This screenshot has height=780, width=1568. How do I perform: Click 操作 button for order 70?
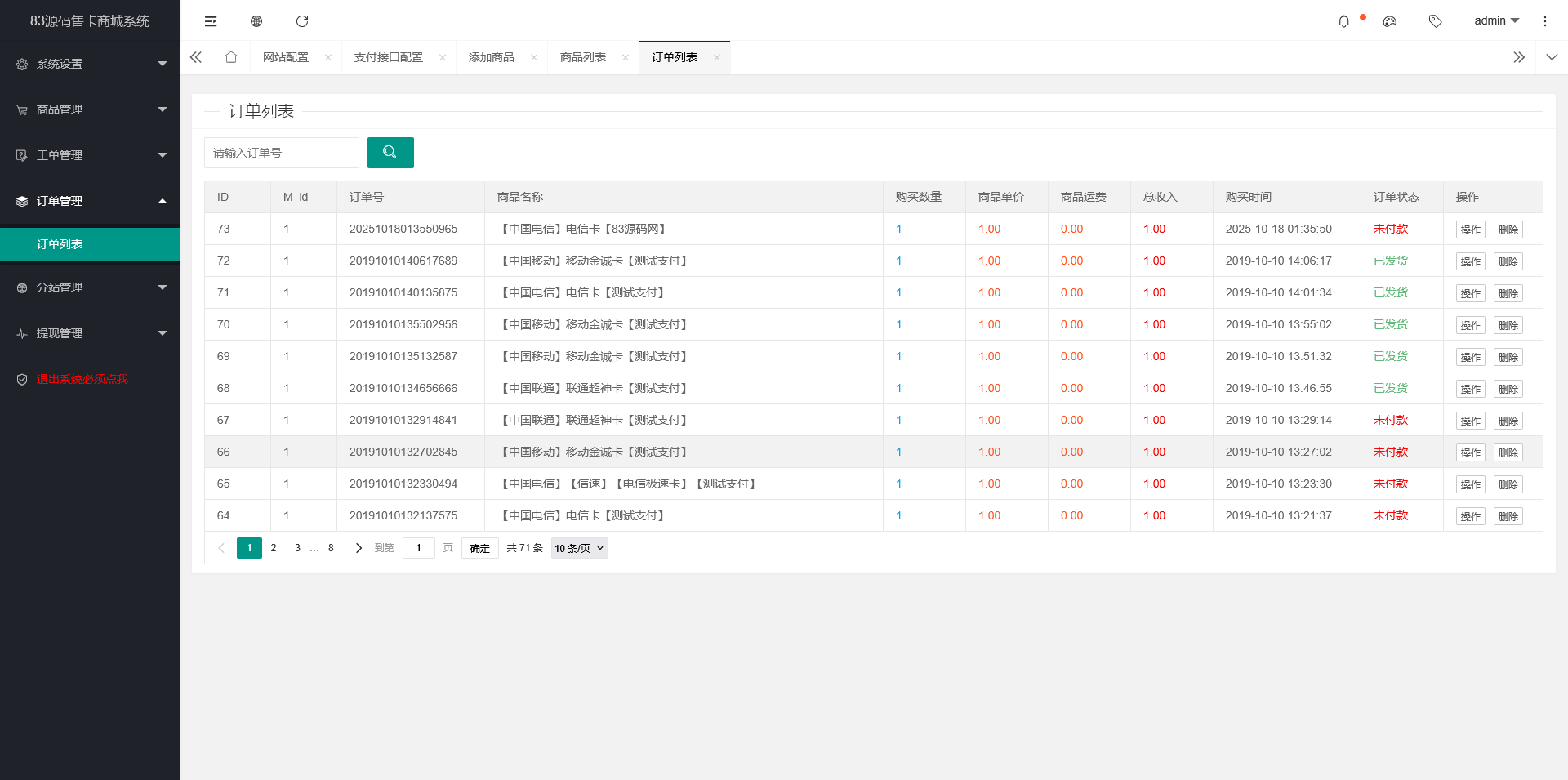(x=1471, y=325)
